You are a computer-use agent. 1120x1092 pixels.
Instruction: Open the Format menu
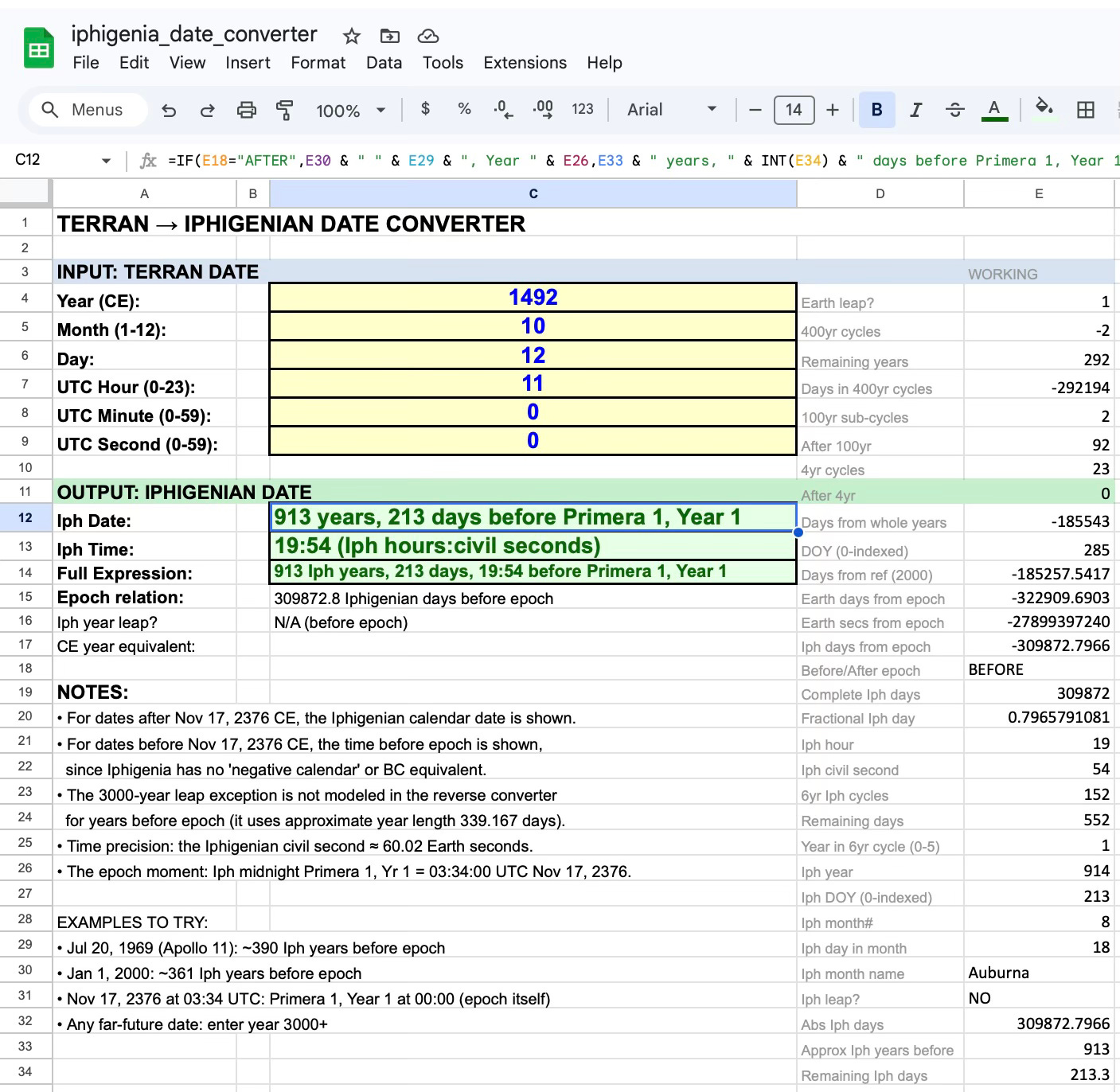coord(318,63)
